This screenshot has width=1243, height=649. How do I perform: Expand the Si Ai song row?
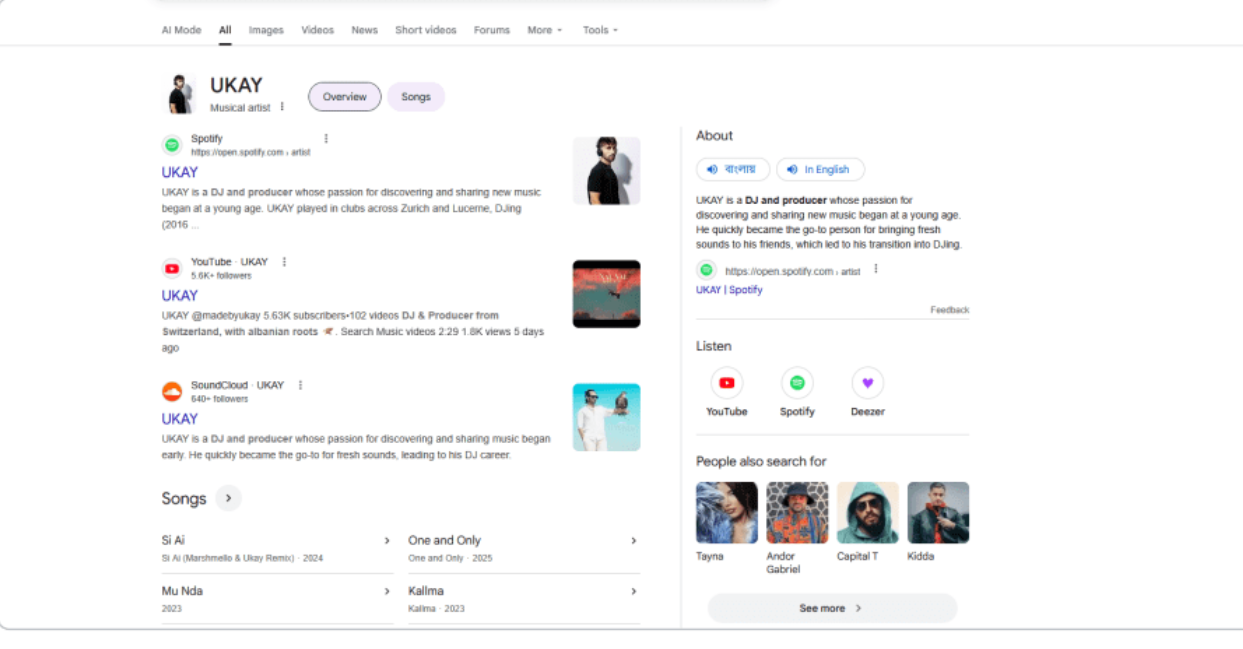tap(387, 541)
